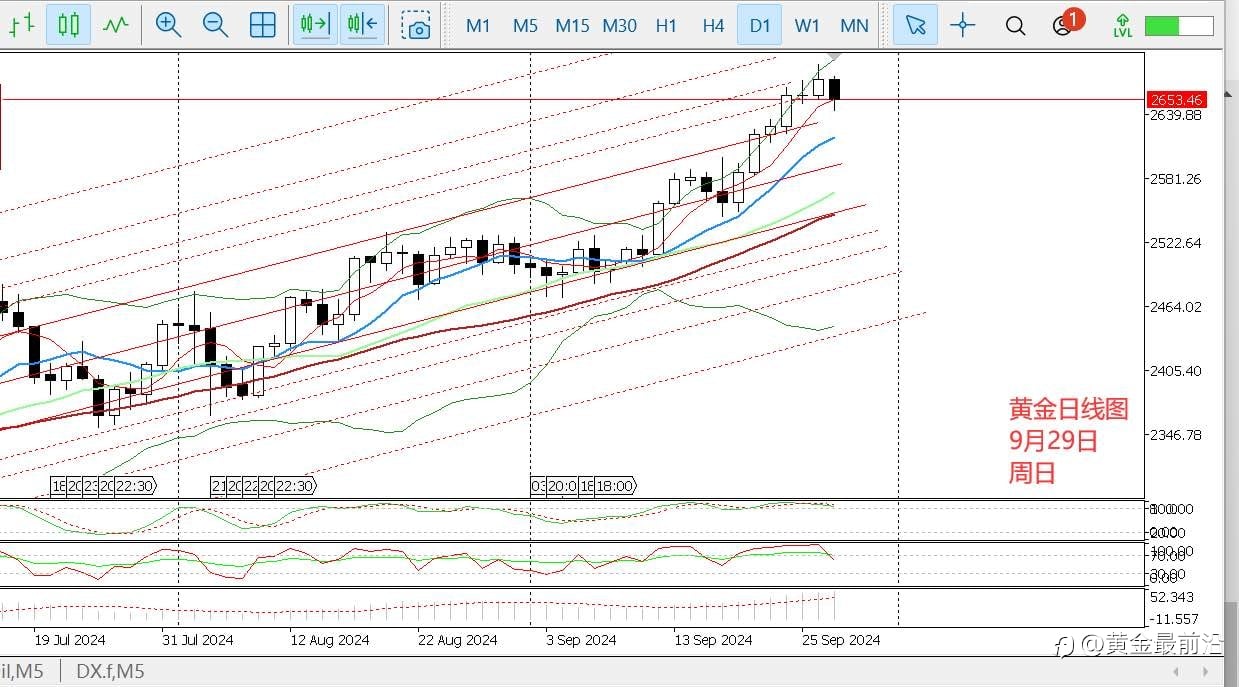Open the search magnifier
The height and width of the screenshot is (687, 1239).
(1015, 25)
